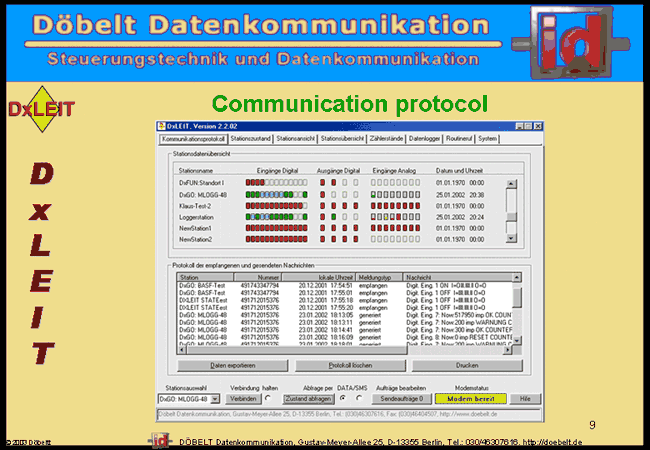Click date 25.01.2002 20:38 in station overview
This screenshot has height=450, width=650.
460,195
